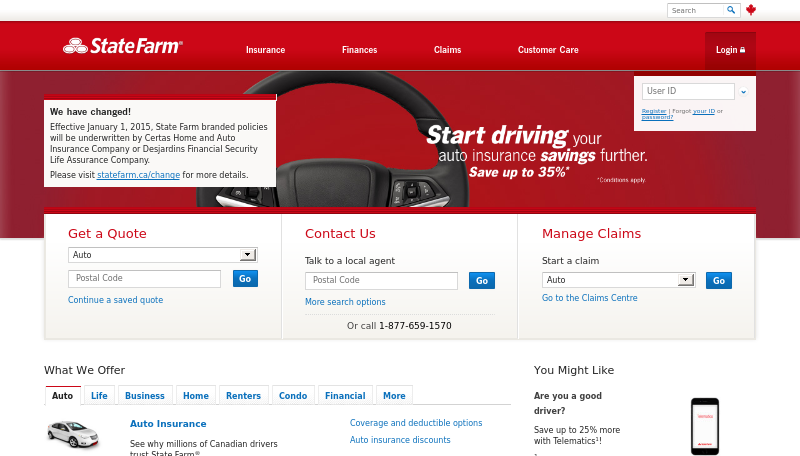800x456 pixels.
Task: Switch to the Business tab
Action: tap(145, 395)
